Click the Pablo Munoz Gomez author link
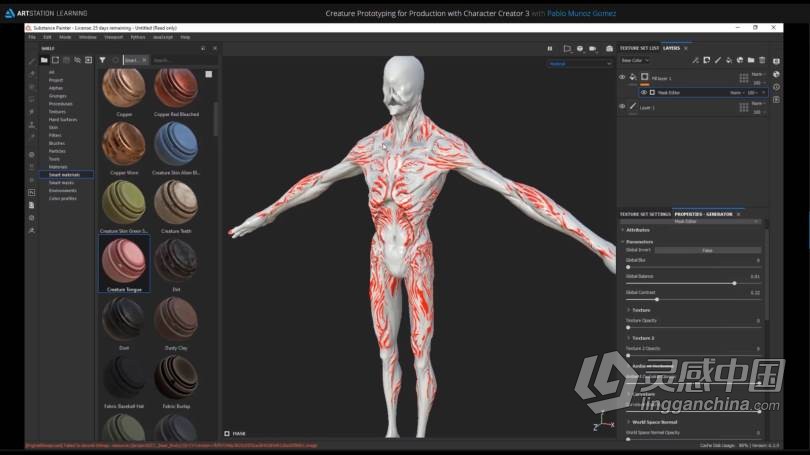The width and height of the screenshot is (810, 455). [x=581, y=13]
